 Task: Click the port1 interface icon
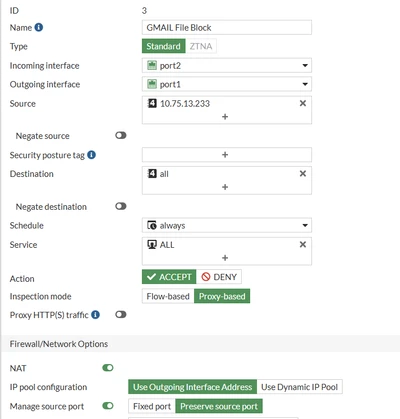[x=152, y=84]
